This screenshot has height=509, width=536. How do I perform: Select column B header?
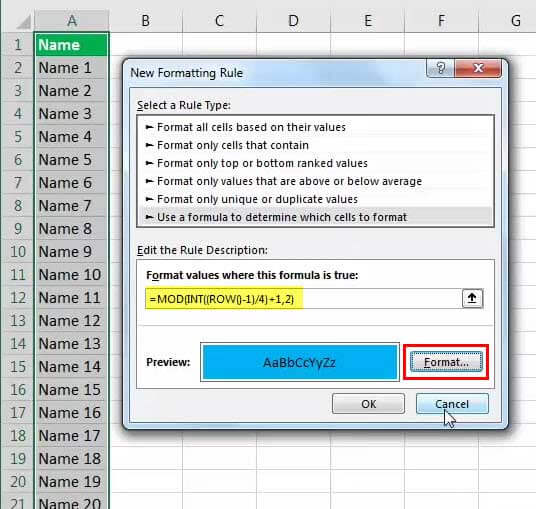pos(146,21)
